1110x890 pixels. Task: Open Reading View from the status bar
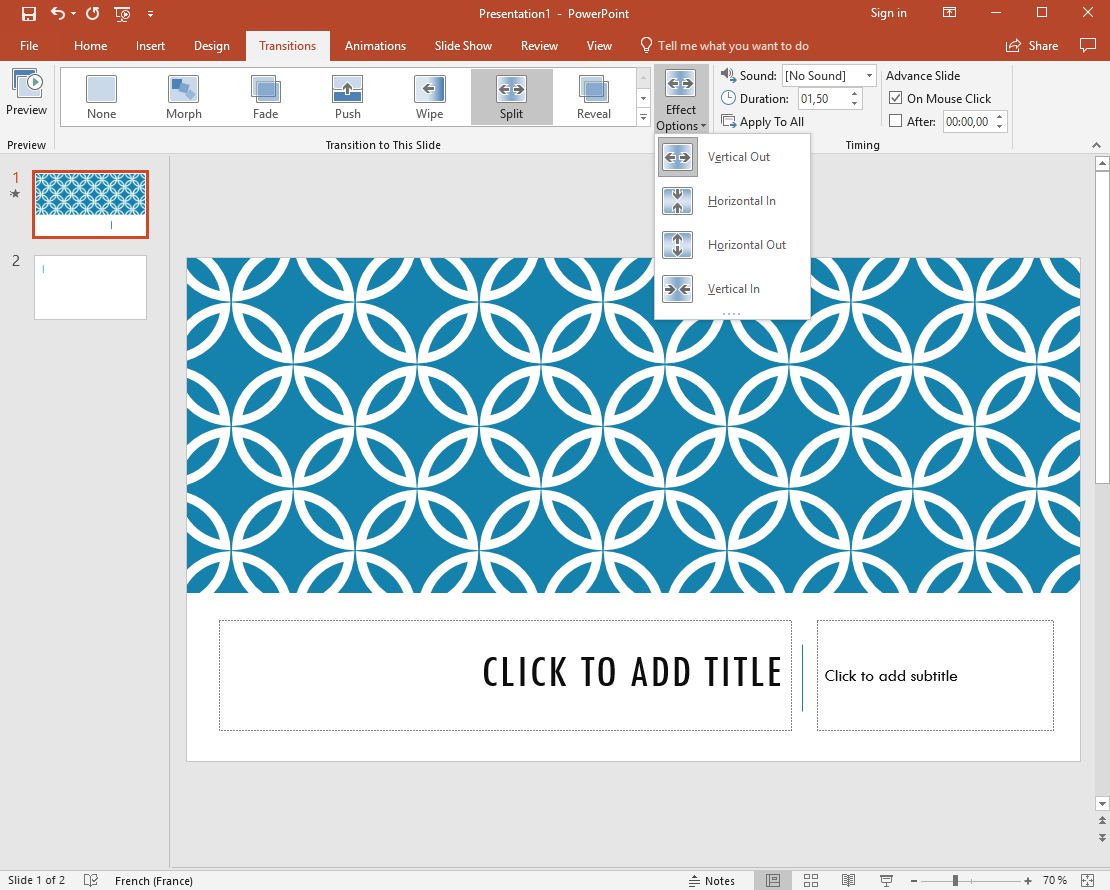[x=848, y=880]
